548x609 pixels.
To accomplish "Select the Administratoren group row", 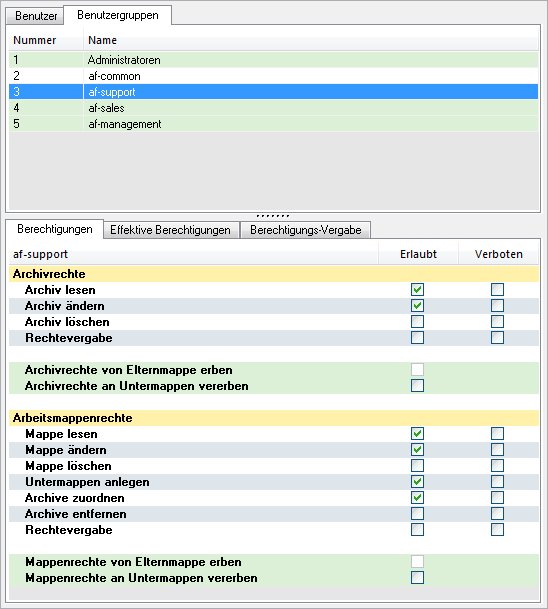I will (x=274, y=60).
